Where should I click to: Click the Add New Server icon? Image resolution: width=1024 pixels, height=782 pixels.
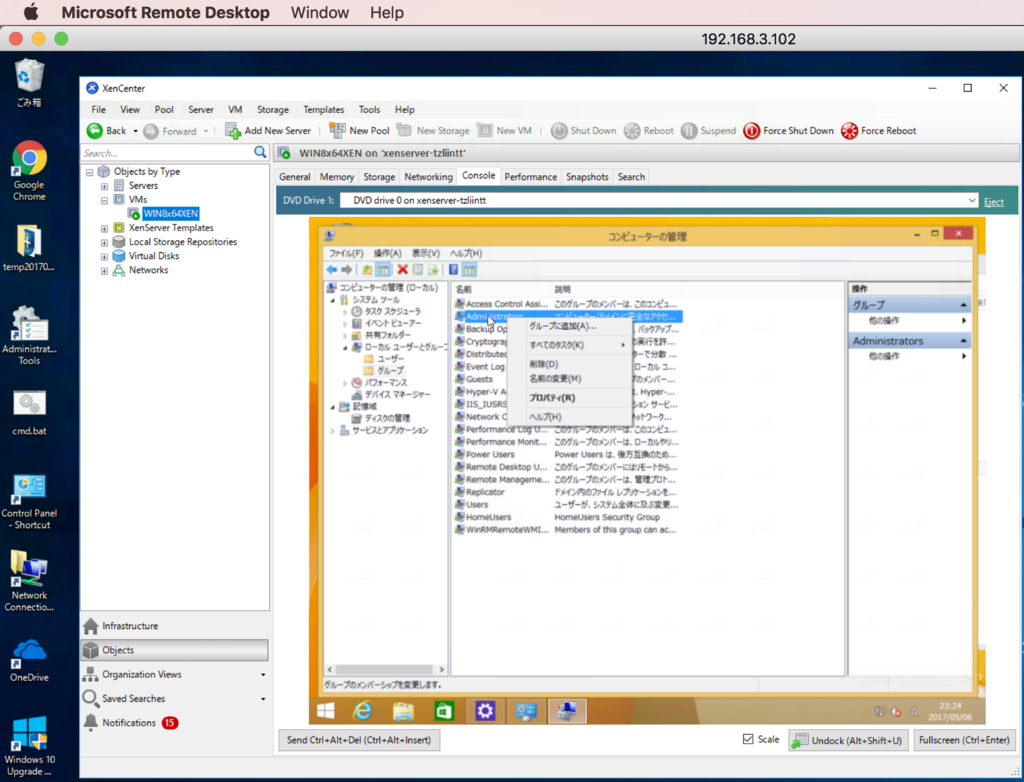point(233,131)
